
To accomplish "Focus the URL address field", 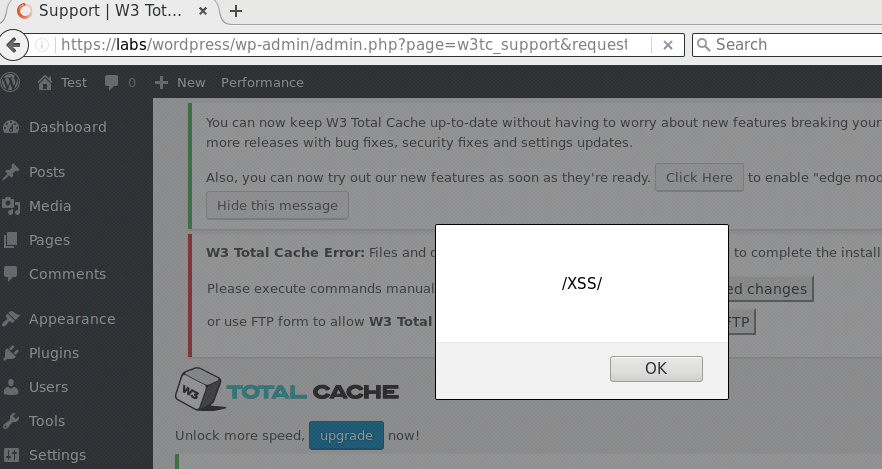I will pyautogui.click(x=343, y=44).
